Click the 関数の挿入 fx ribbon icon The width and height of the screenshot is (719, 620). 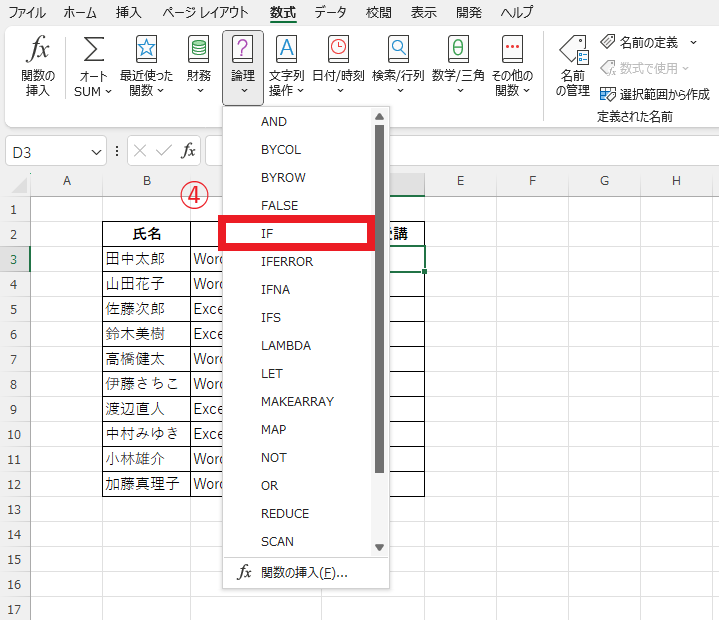tap(38, 49)
